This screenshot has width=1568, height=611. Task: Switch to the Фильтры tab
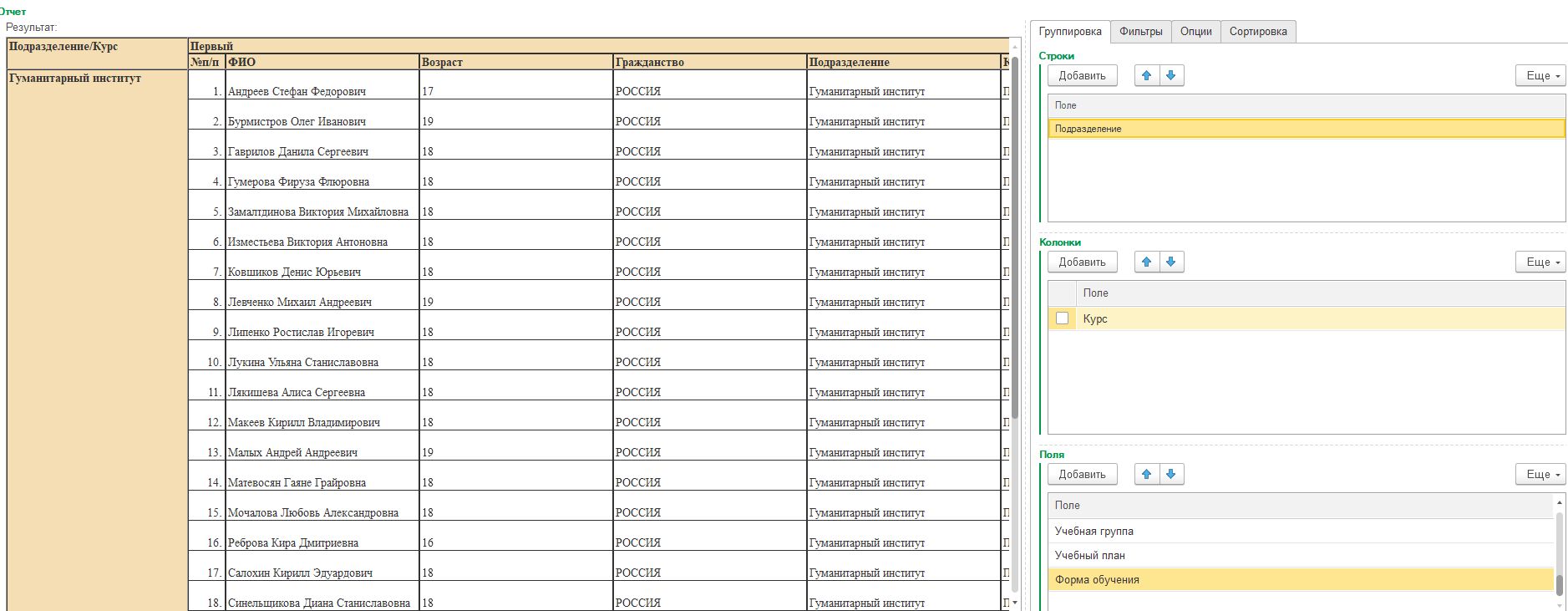(1140, 32)
